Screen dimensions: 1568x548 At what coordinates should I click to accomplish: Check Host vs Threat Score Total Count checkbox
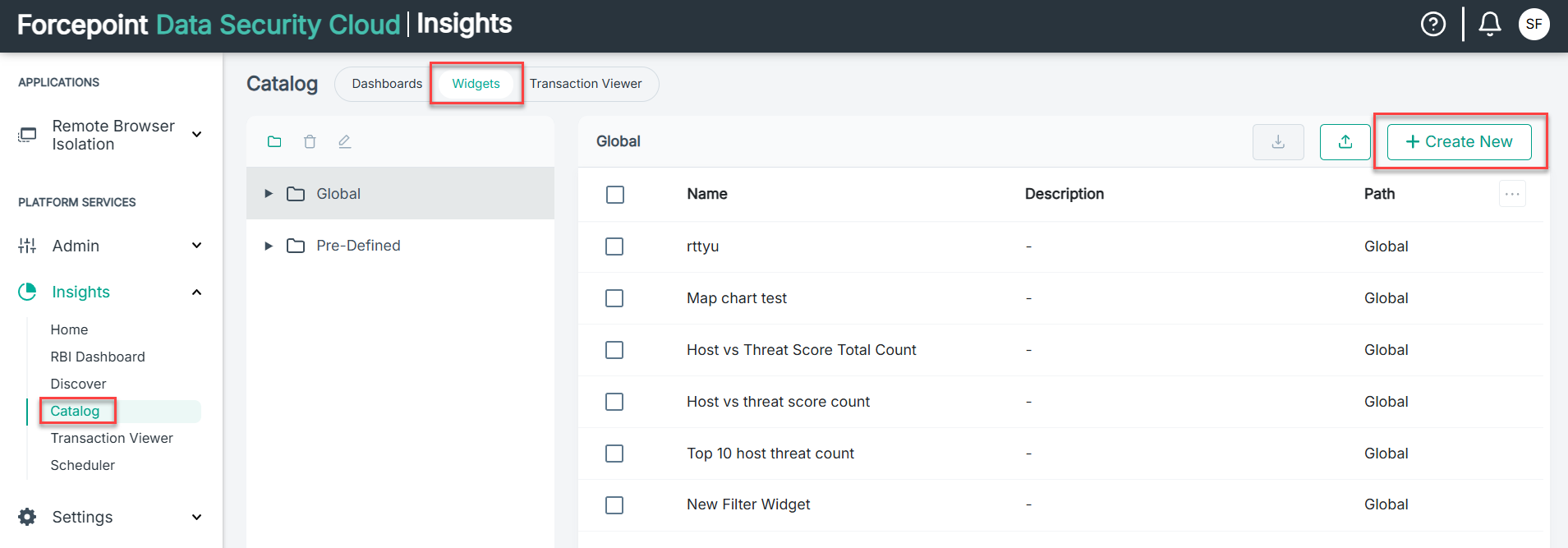[x=614, y=350]
